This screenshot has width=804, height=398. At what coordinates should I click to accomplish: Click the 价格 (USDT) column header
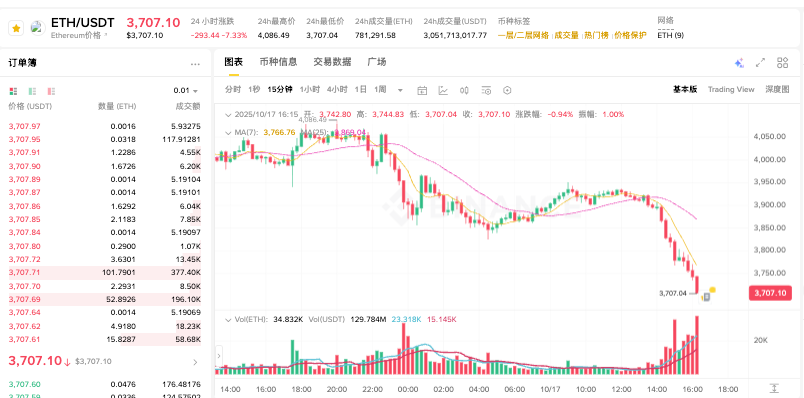point(30,106)
